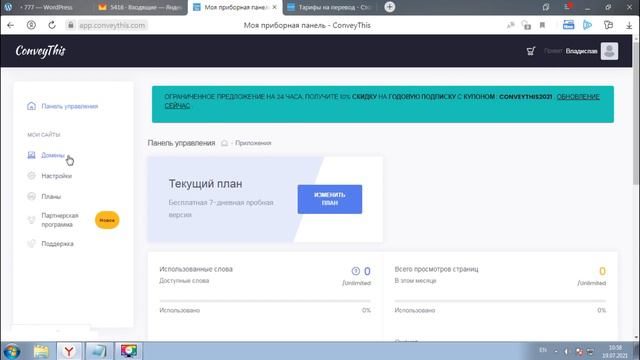Click the taskbar clock
The height and width of the screenshot is (360, 640).
[x=615, y=351]
